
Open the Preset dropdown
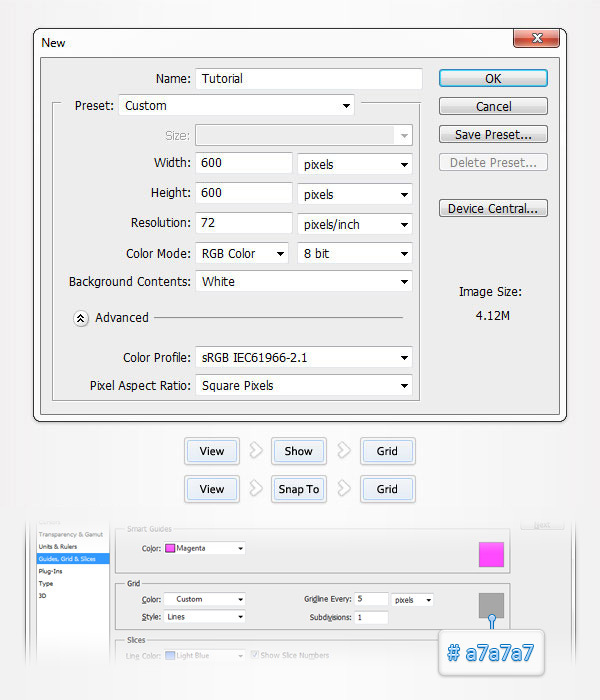click(237, 106)
